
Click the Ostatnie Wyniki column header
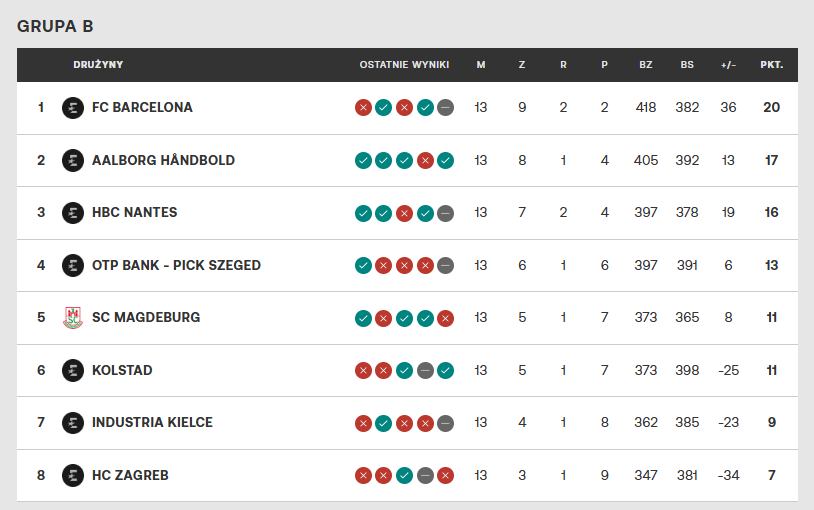click(x=404, y=65)
